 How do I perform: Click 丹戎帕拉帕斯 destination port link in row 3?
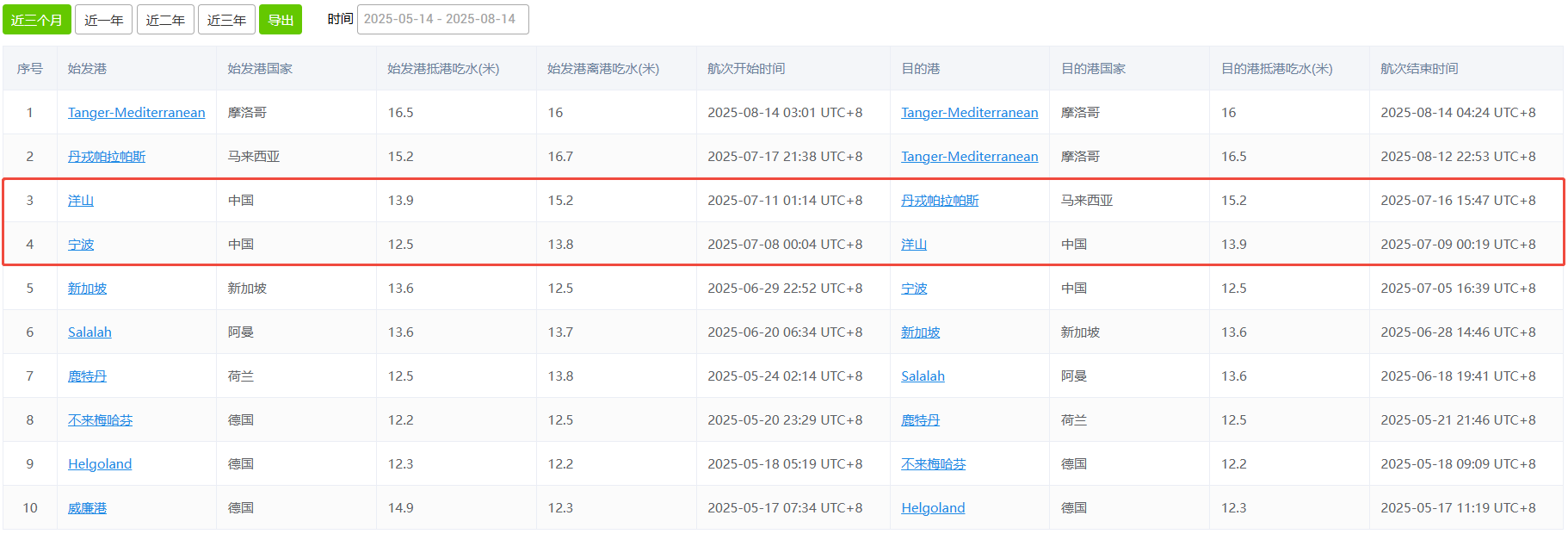click(x=940, y=201)
